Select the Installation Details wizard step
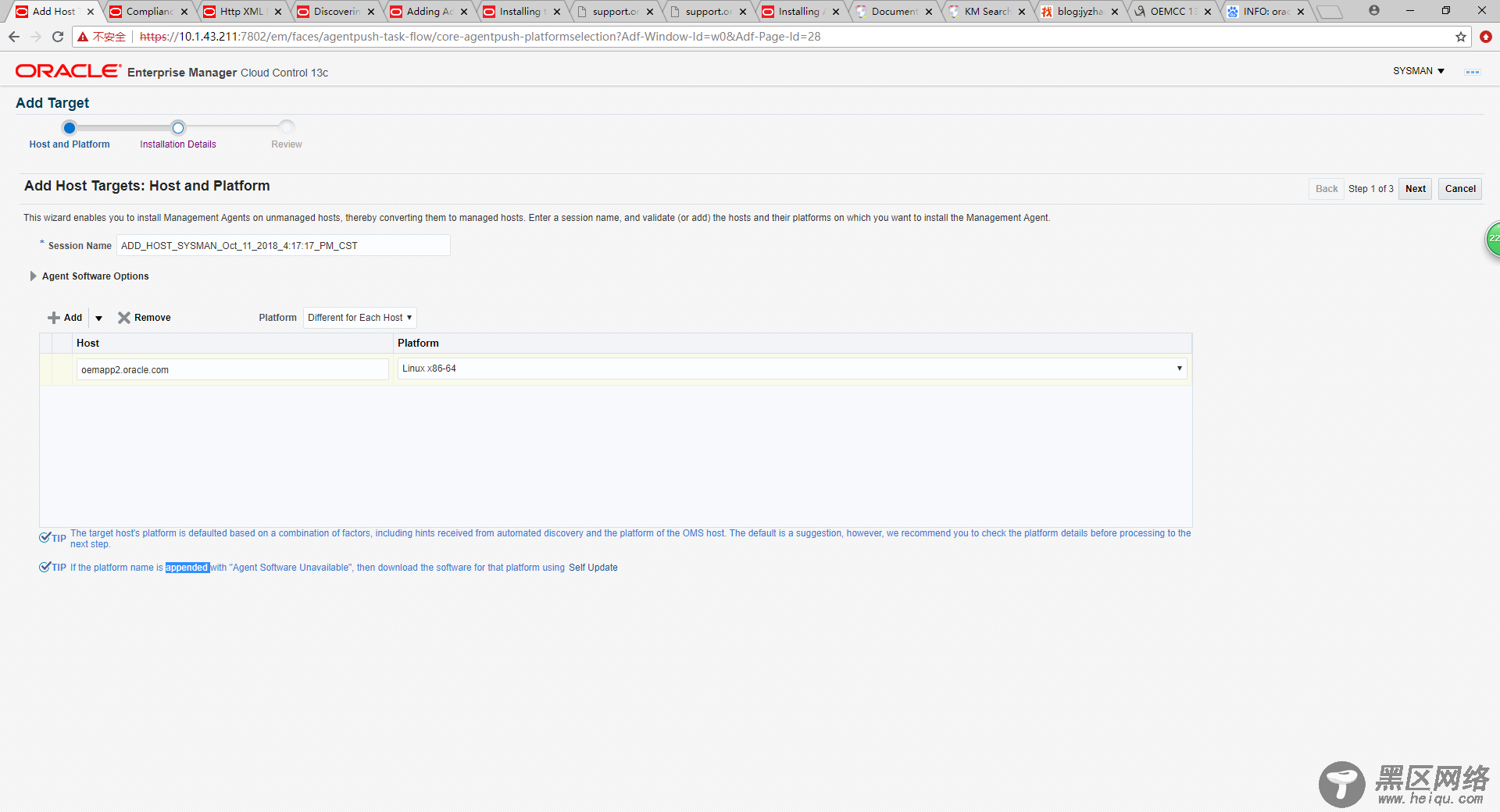The width and height of the screenshot is (1500, 812). click(x=178, y=135)
